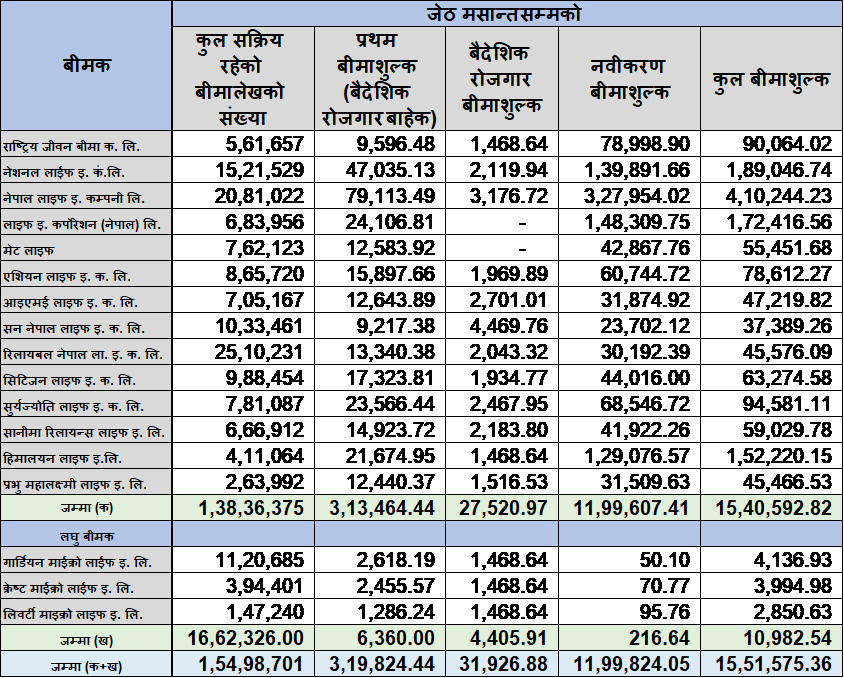
Task: Click row label 'गार्डियन माईक्रो लाईफ इ. लि.'
Action: (76, 562)
